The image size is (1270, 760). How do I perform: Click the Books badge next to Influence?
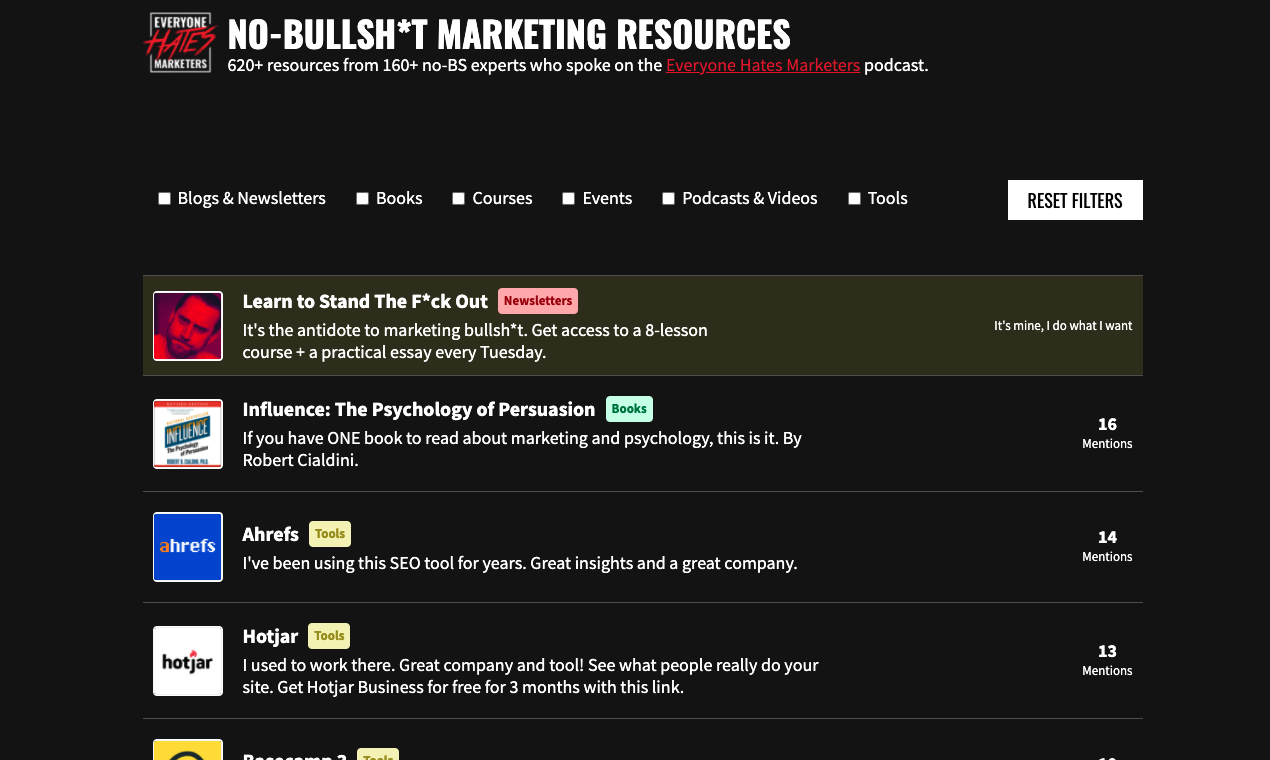pyautogui.click(x=629, y=408)
